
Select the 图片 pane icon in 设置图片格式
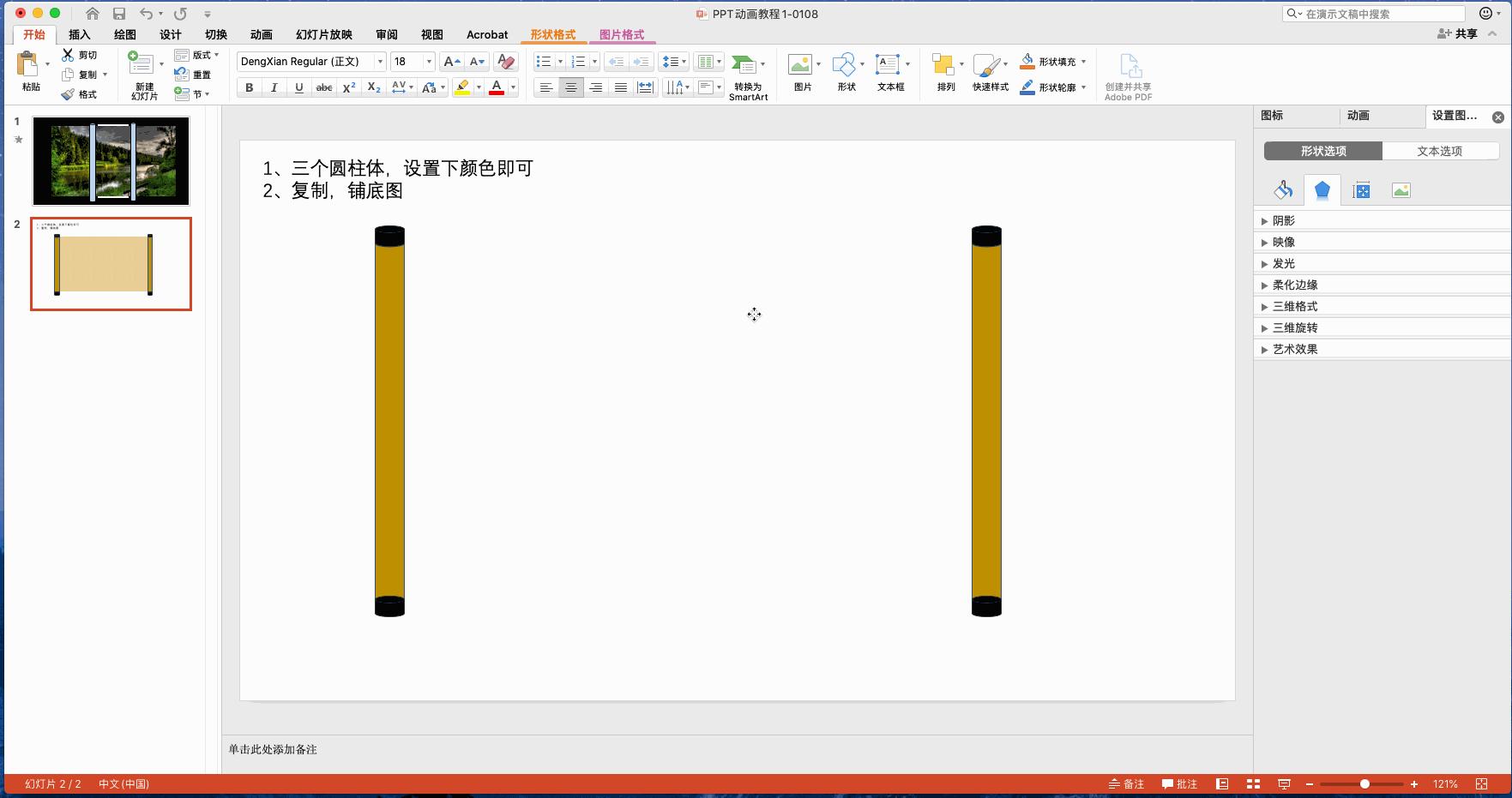pyautogui.click(x=1401, y=189)
